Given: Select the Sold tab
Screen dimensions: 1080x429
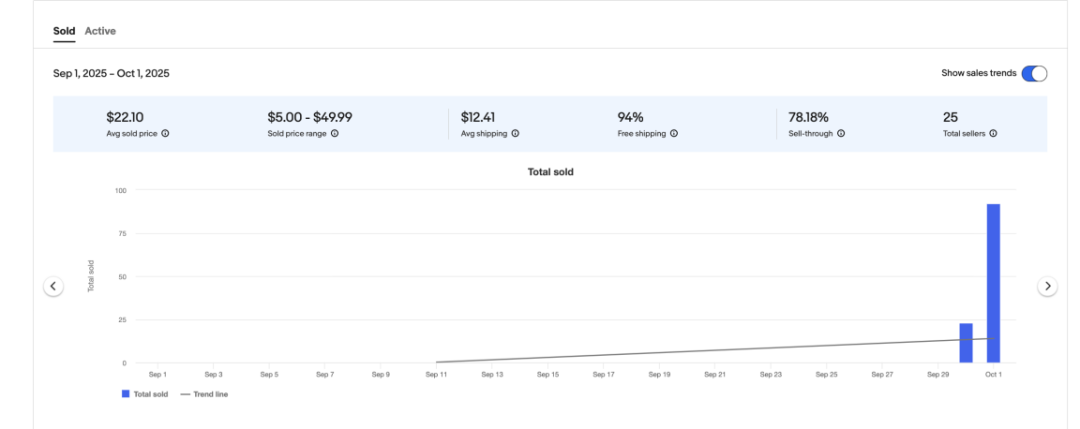Looking at the screenshot, I should tap(64, 31).
